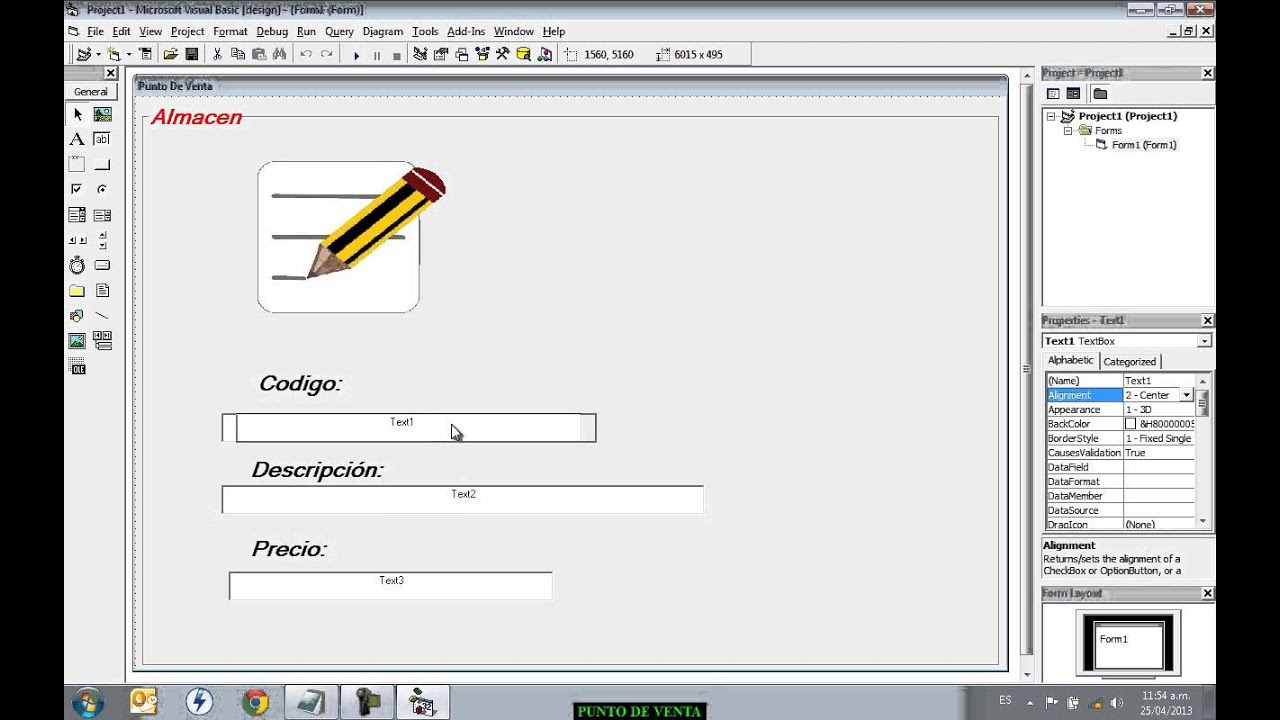This screenshot has height=720, width=1280.
Task: Click the Break pause toolbar button
Action: tap(377, 55)
